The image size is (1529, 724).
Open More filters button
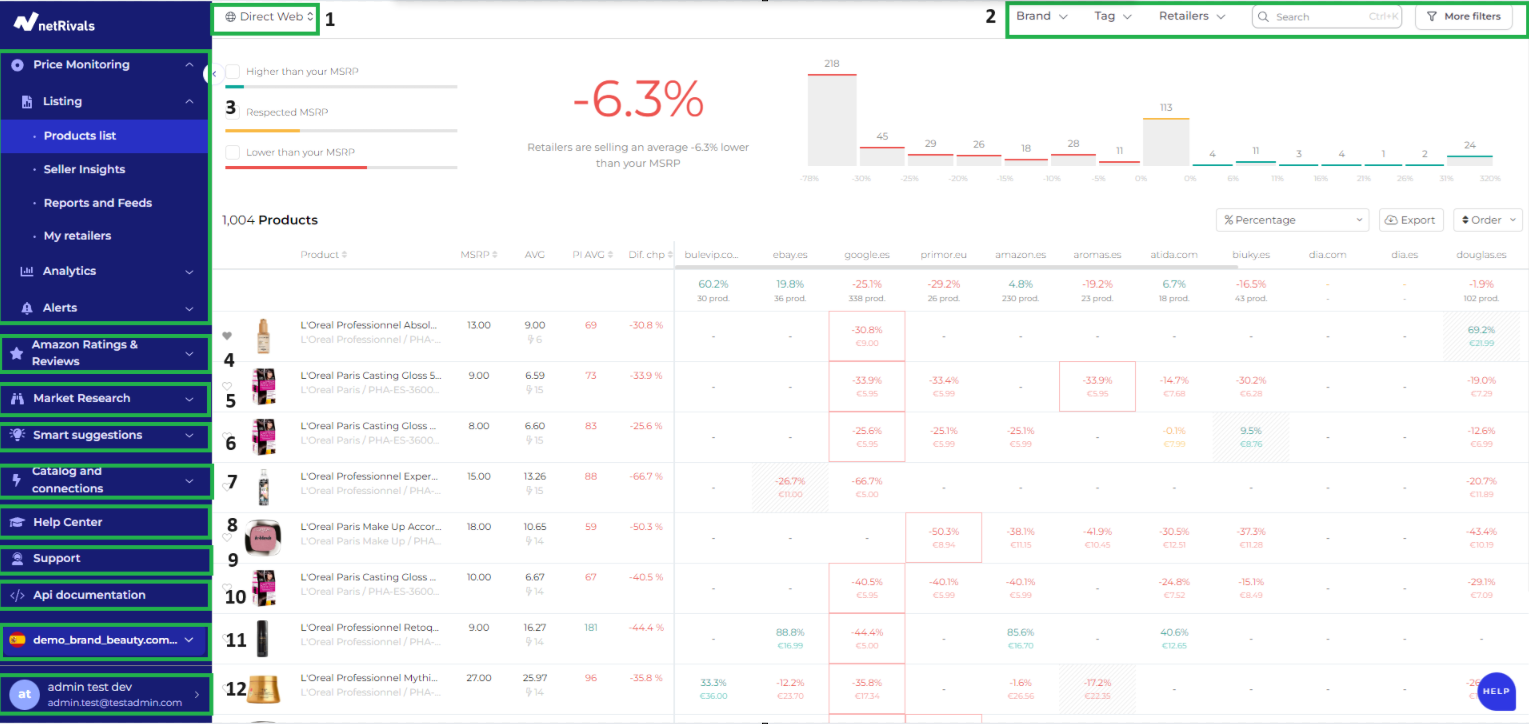click(x=1463, y=17)
